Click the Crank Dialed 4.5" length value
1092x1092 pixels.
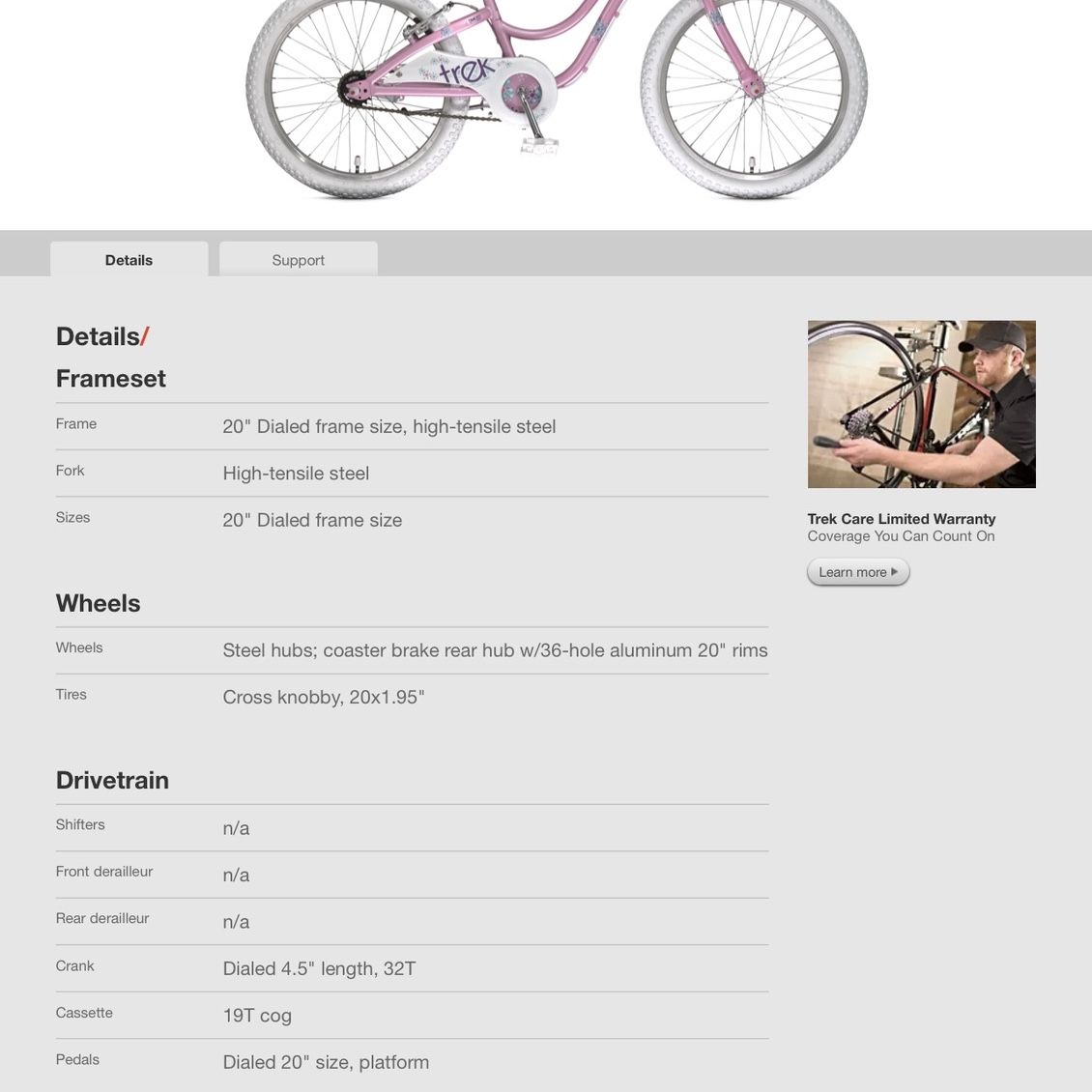tap(319, 968)
